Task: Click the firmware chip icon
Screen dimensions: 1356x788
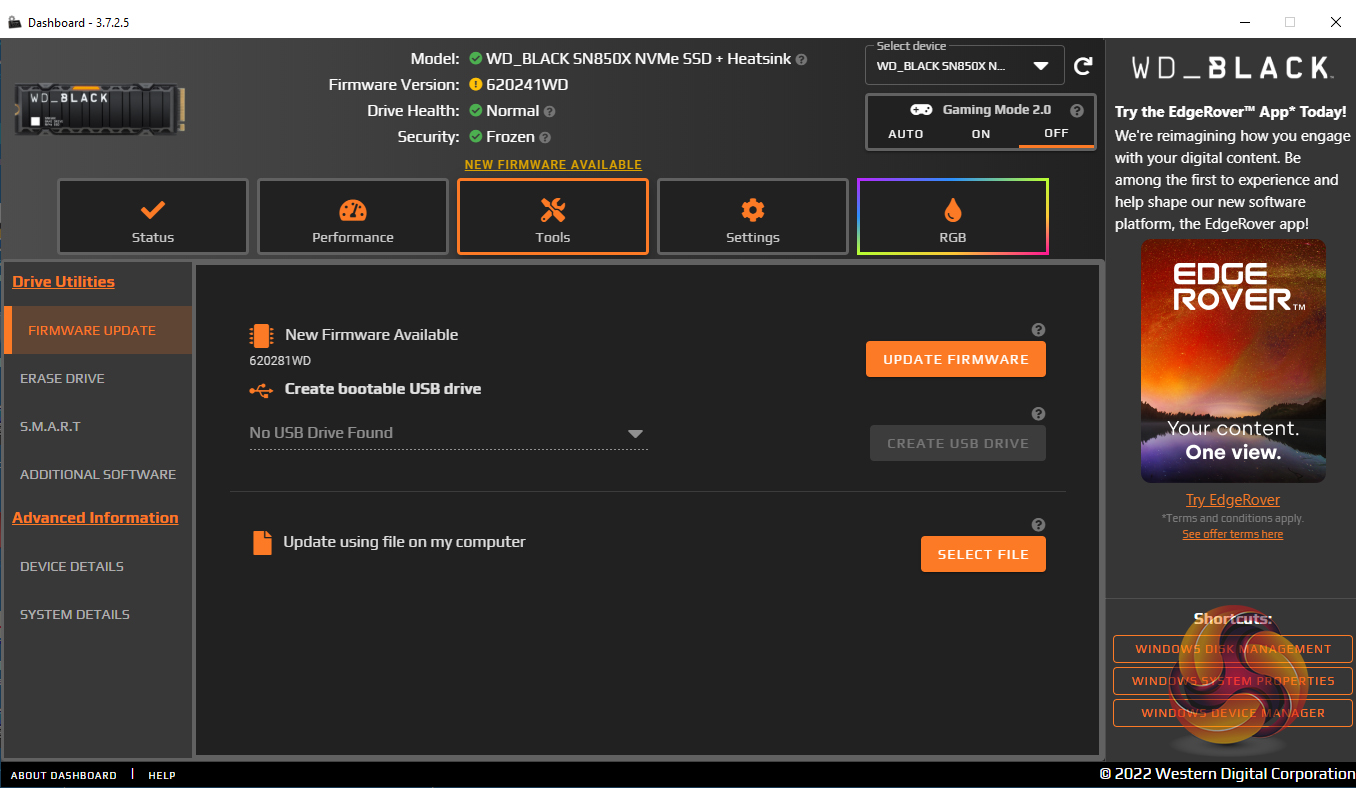Action: pyautogui.click(x=261, y=335)
